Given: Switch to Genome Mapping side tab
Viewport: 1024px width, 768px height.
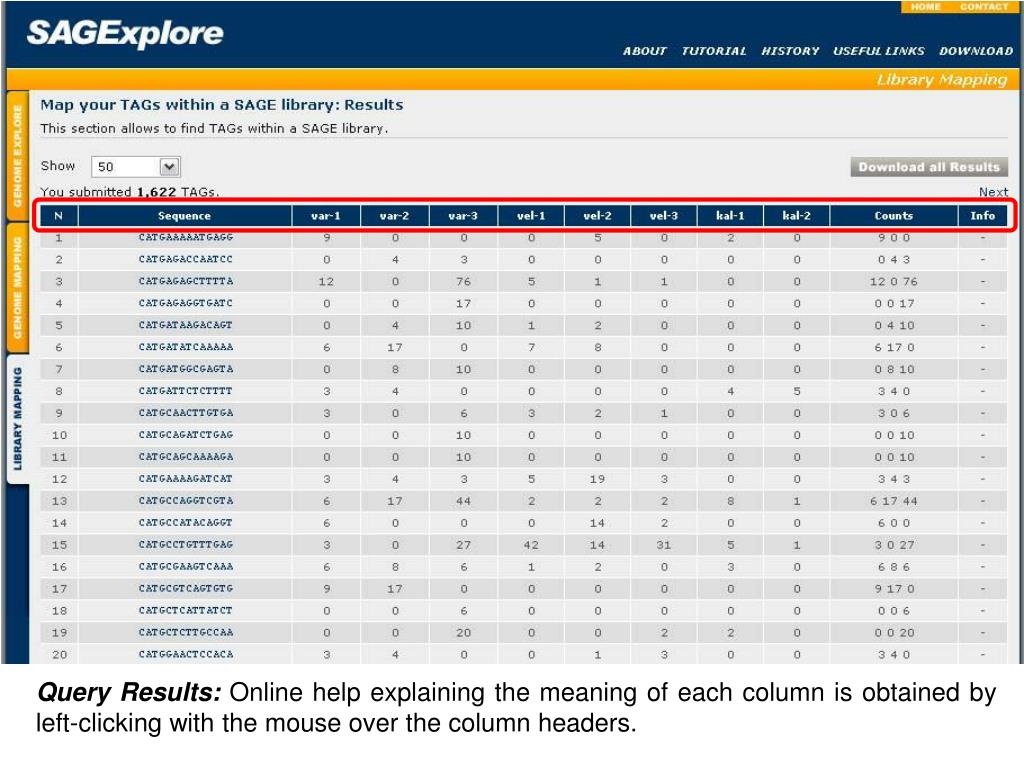Looking at the screenshot, I should point(17,285).
